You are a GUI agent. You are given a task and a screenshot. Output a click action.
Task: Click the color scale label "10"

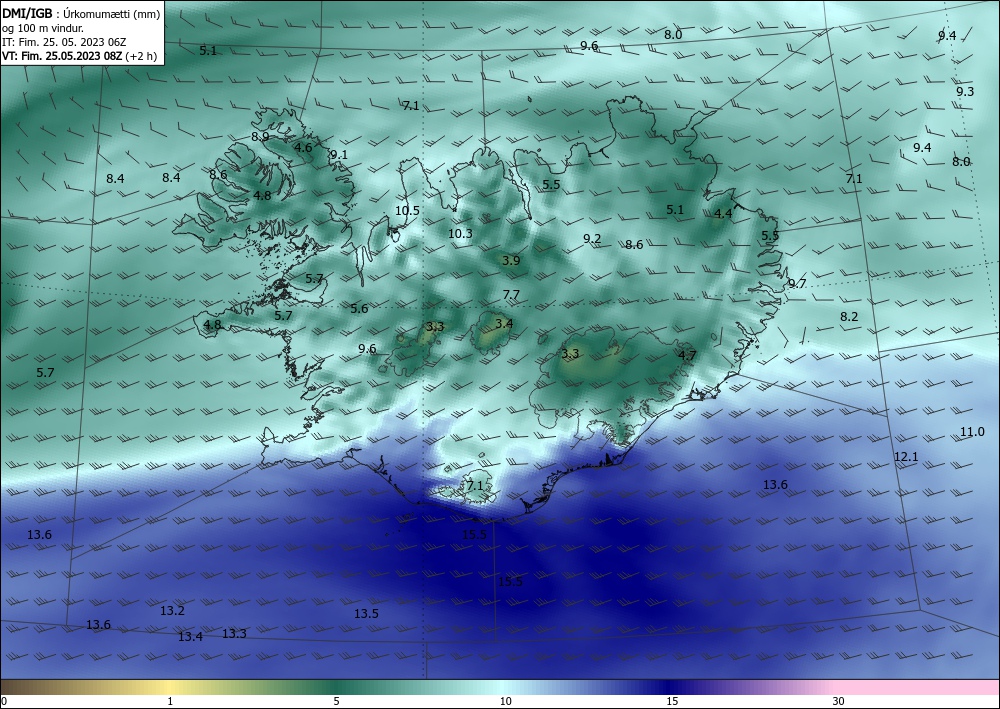click(505, 701)
